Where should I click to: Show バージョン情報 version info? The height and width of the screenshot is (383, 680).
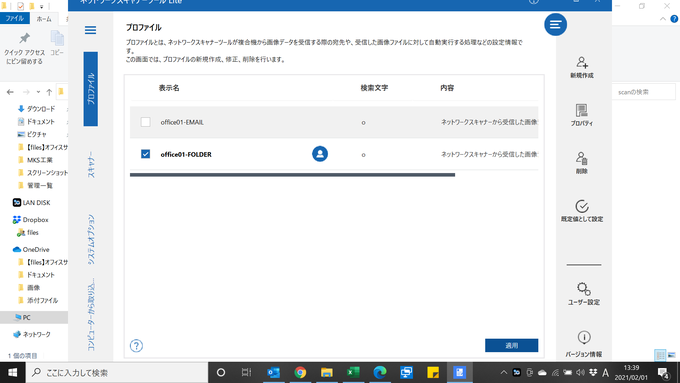click(x=584, y=344)
